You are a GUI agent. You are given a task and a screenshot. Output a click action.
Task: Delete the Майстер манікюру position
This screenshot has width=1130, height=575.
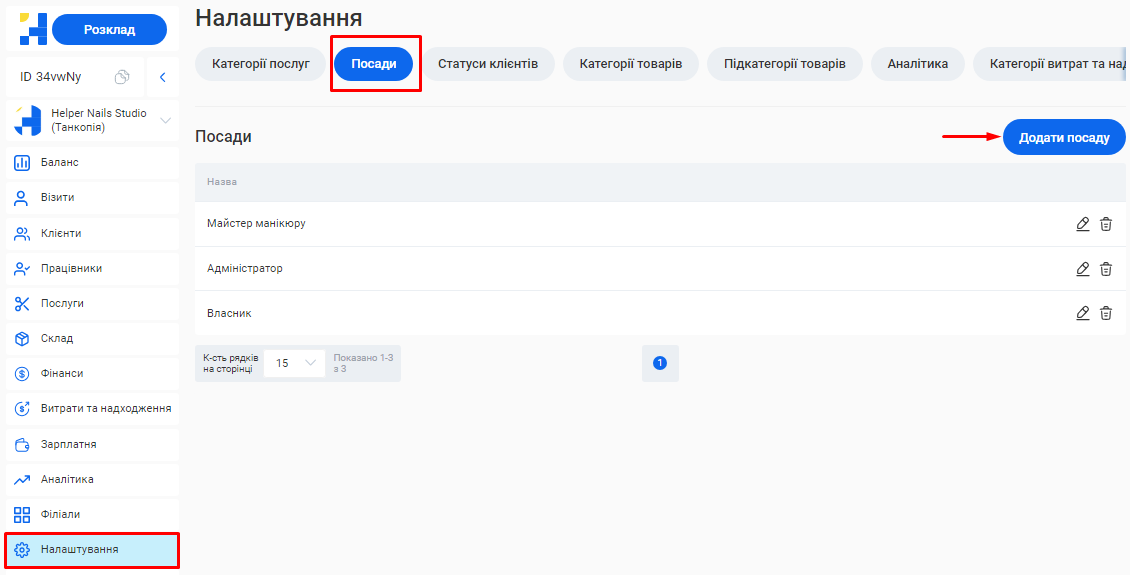(x=1106, y=224)
